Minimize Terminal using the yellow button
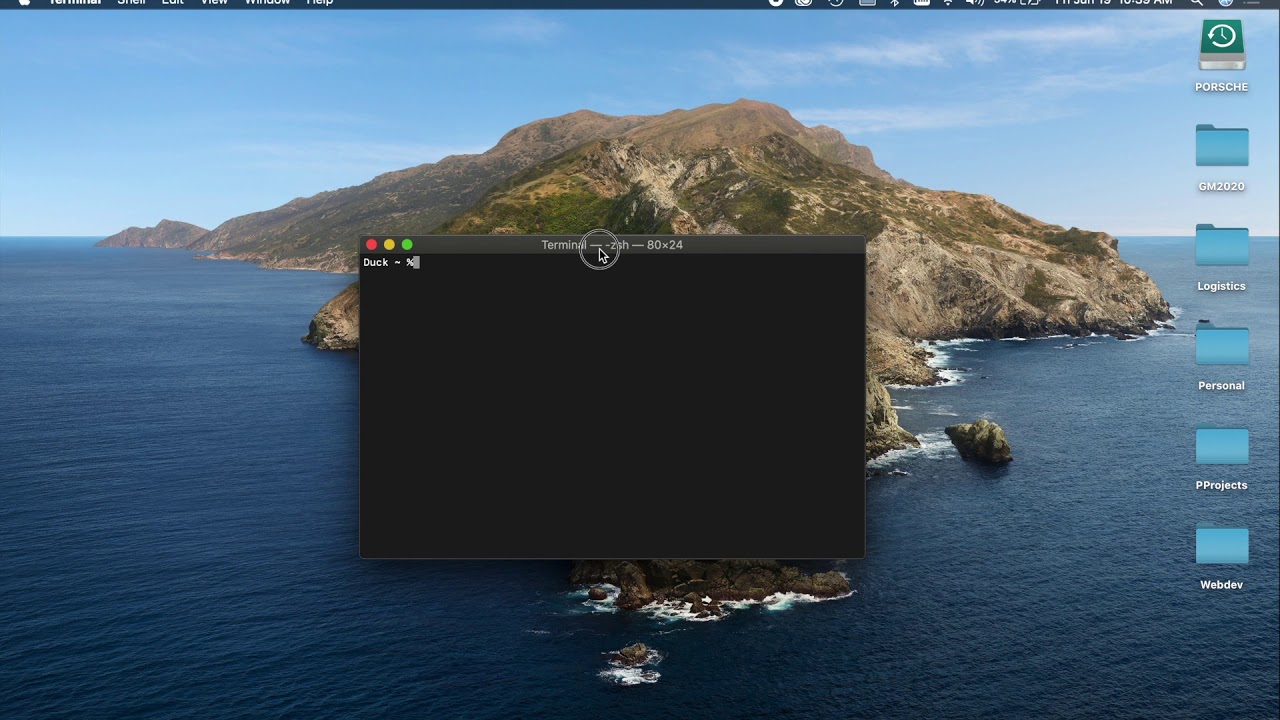The width and height of the screenshot is (1280, 720). [x=389, y=245]
